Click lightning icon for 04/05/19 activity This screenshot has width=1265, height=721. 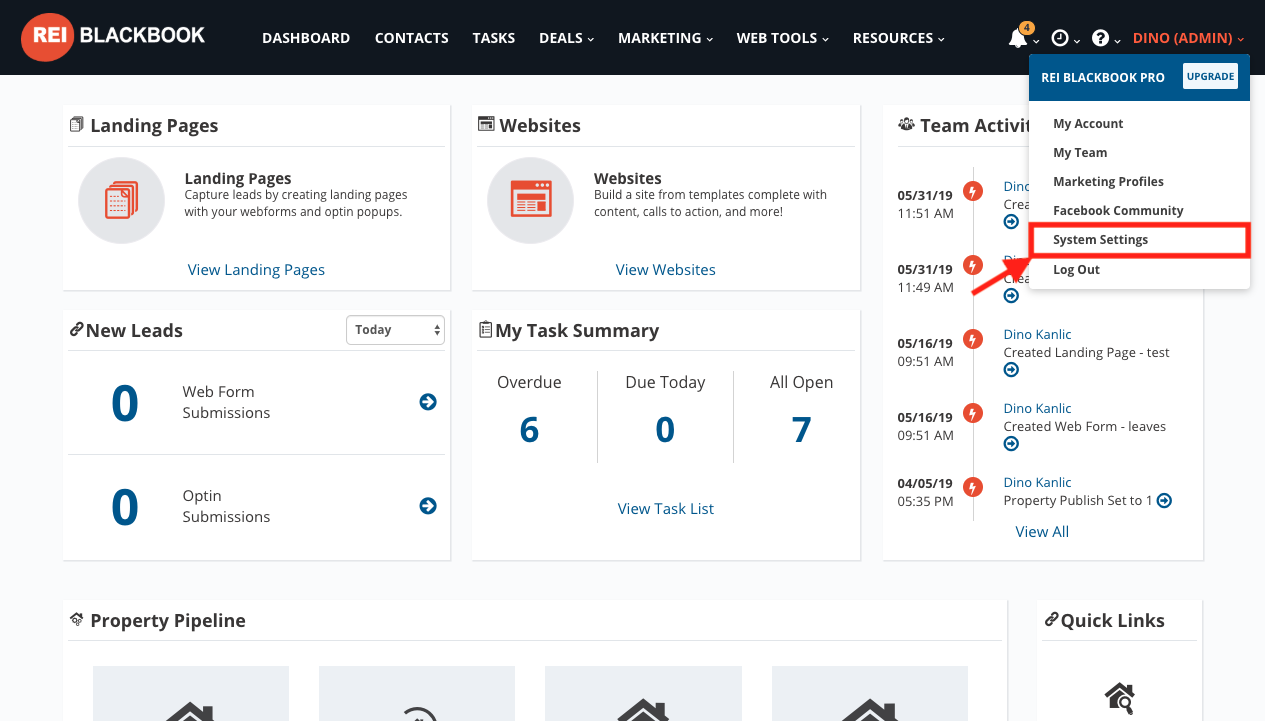pos(972,487)
